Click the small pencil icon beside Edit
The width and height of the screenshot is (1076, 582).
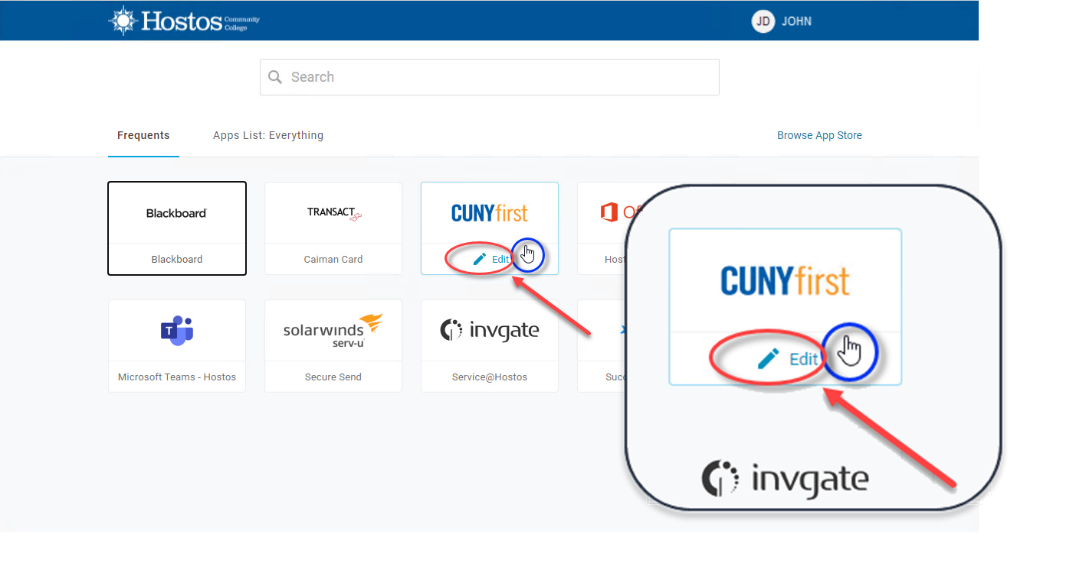click(480, 259)
